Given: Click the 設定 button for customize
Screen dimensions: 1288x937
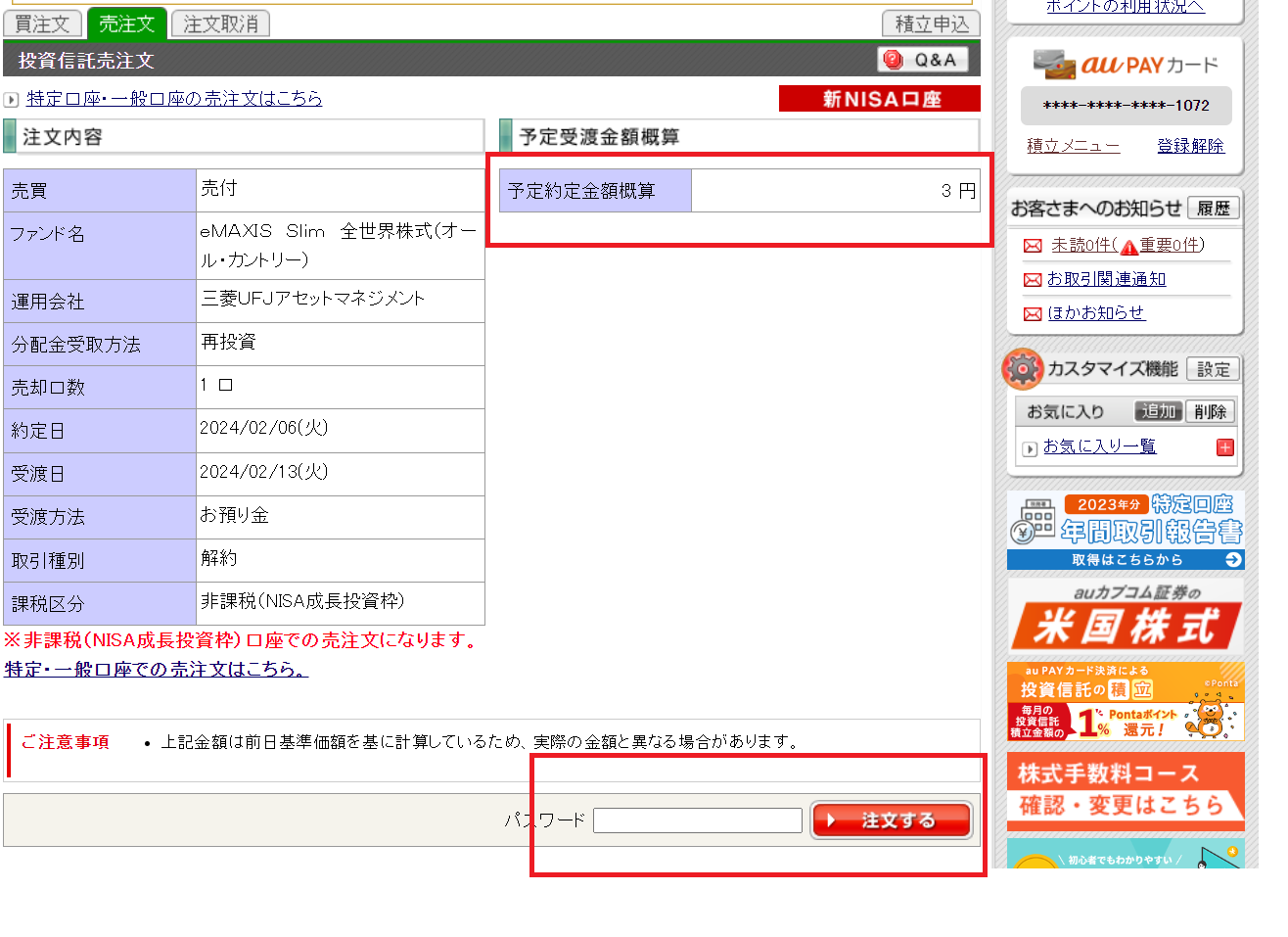Looking at the screenshot, I should pos(1213,369).
